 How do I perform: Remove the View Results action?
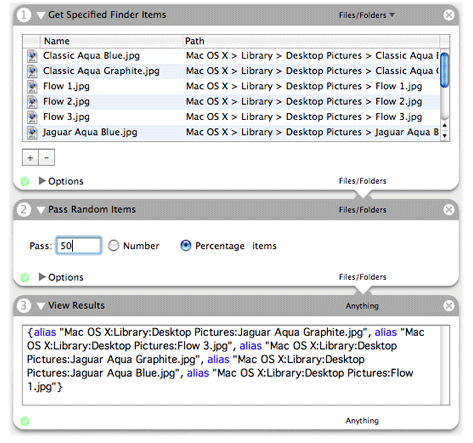pos(449,305)
